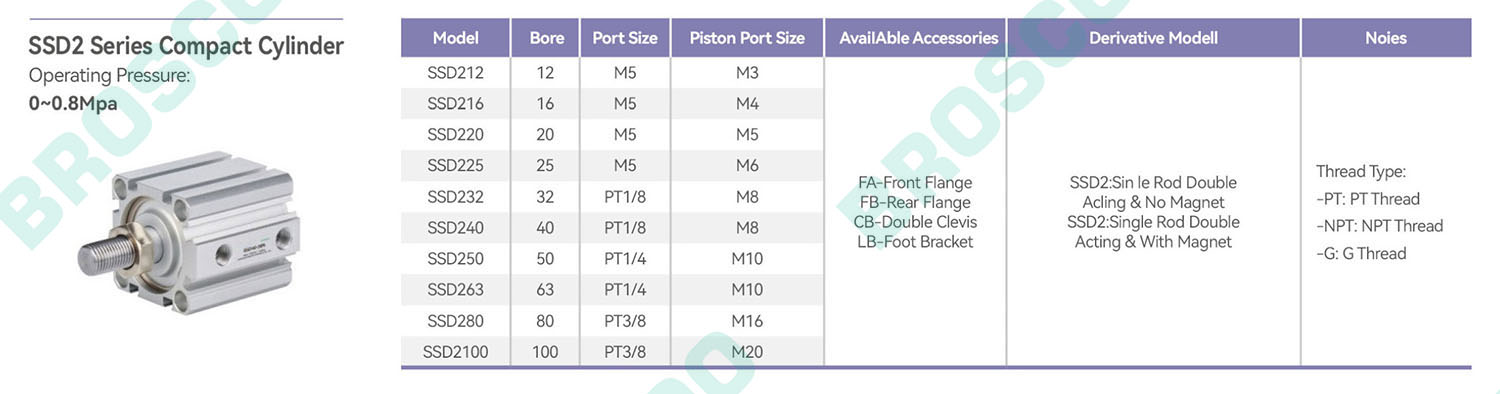
Task: Click the SSD2 Series Compact Cylinder title
Action: point(186,46)
